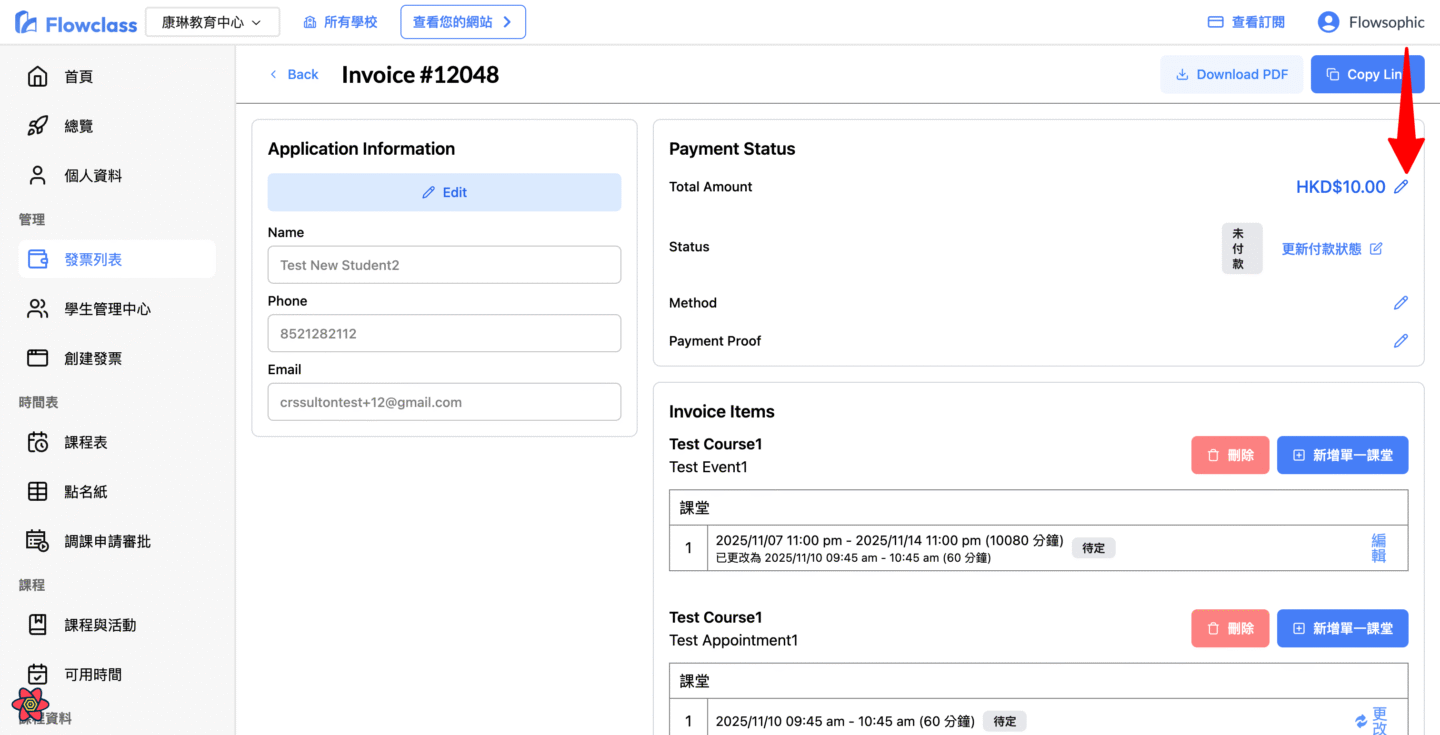The image size is (1440, 735).
Task: Click the Payment Proof edit pencil icon
Action: pyautogui.click(x=1401, y=341)
